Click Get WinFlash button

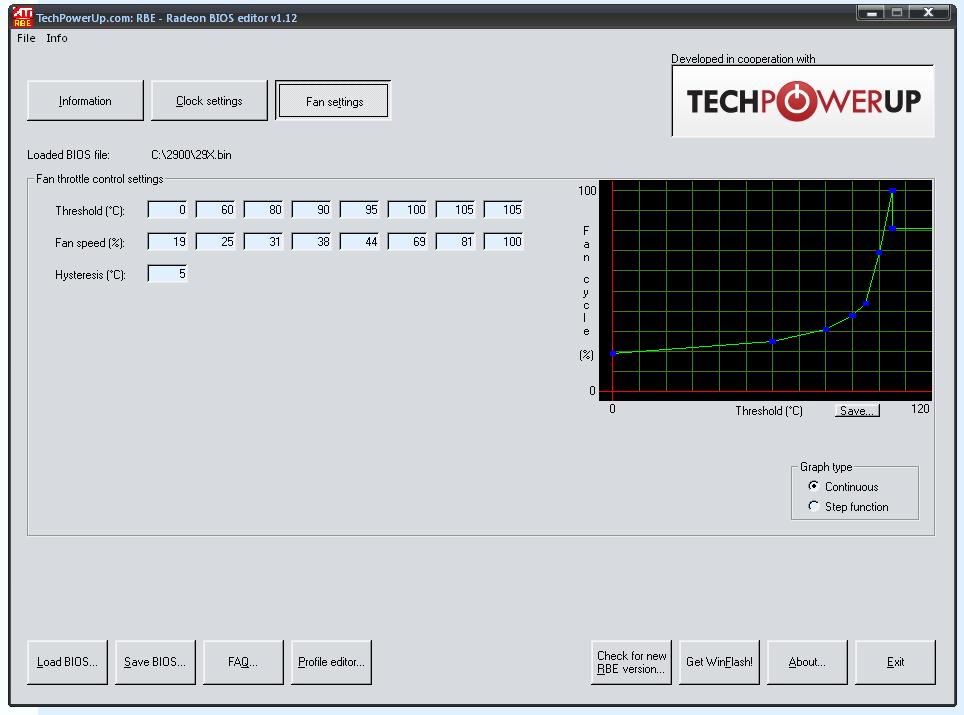pos(719,662)
